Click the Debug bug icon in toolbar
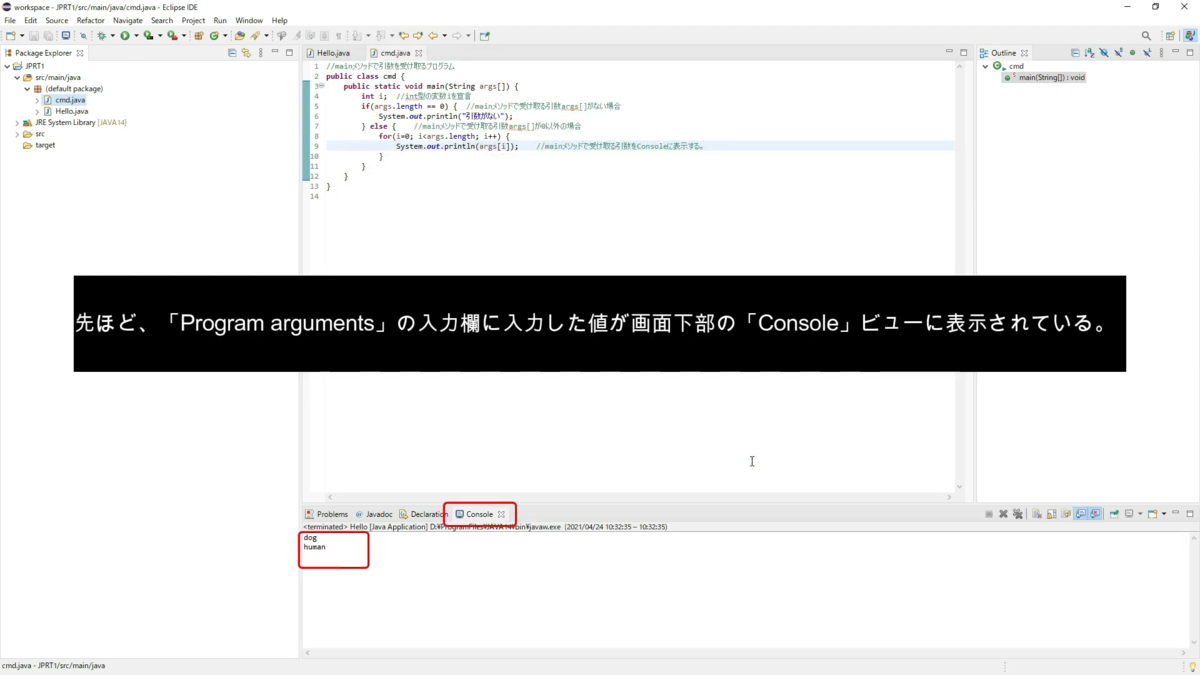This screenshot has height=675, width=1200. [101, 36]
